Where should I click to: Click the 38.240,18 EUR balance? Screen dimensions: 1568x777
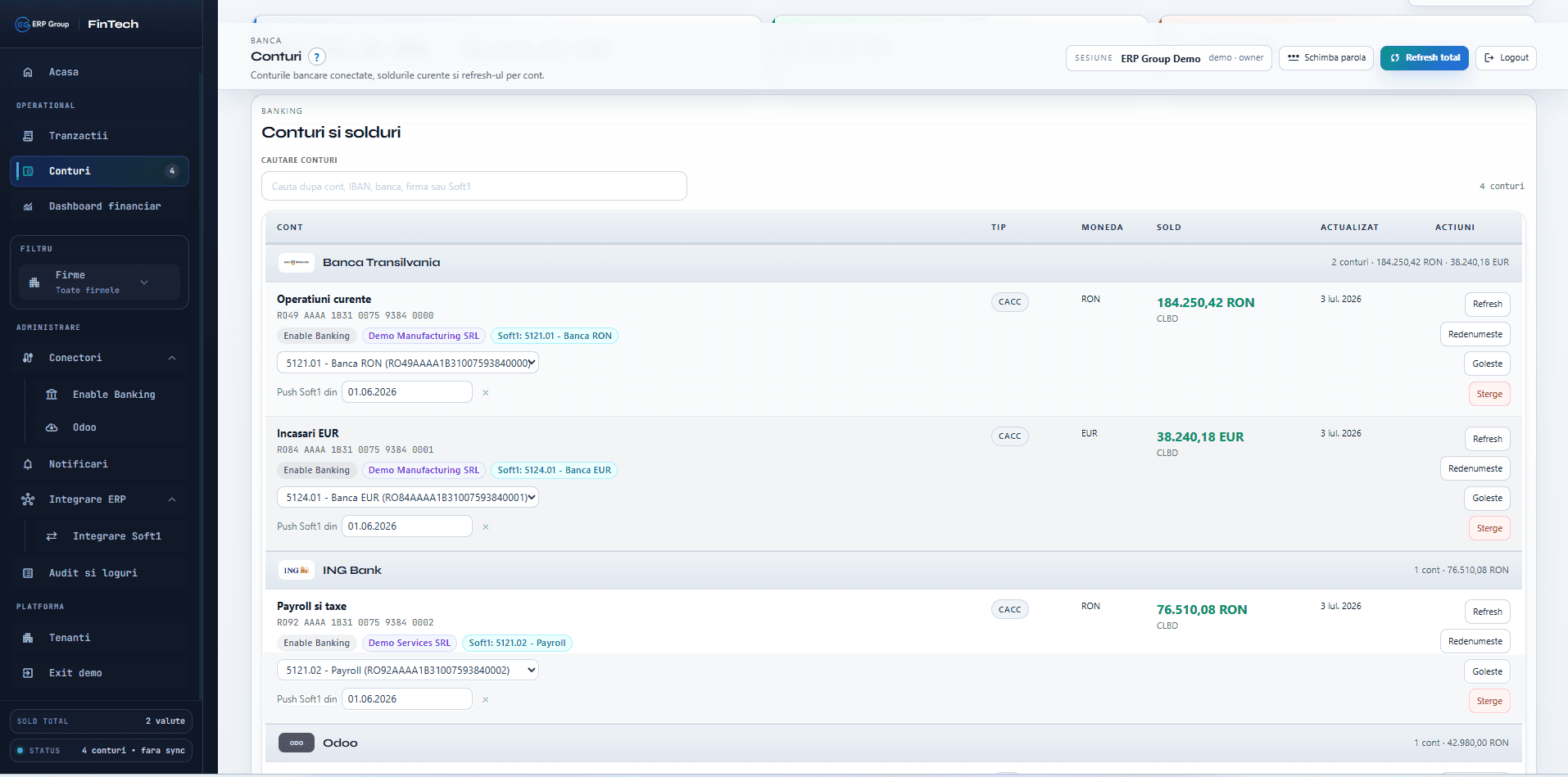click(x=1200, y=437)
